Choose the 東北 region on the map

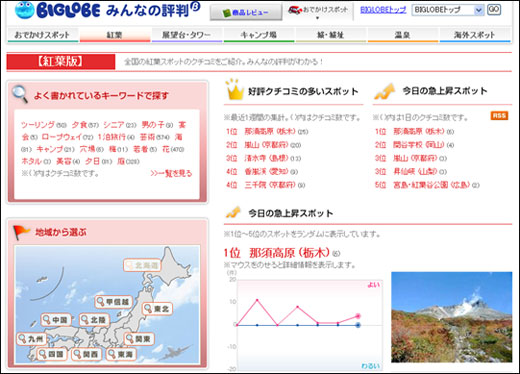157,309
